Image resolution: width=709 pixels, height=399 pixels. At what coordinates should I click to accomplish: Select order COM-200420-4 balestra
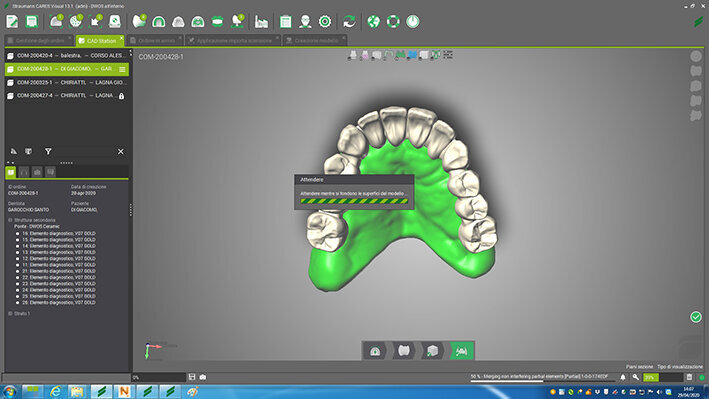click(67, 56)
